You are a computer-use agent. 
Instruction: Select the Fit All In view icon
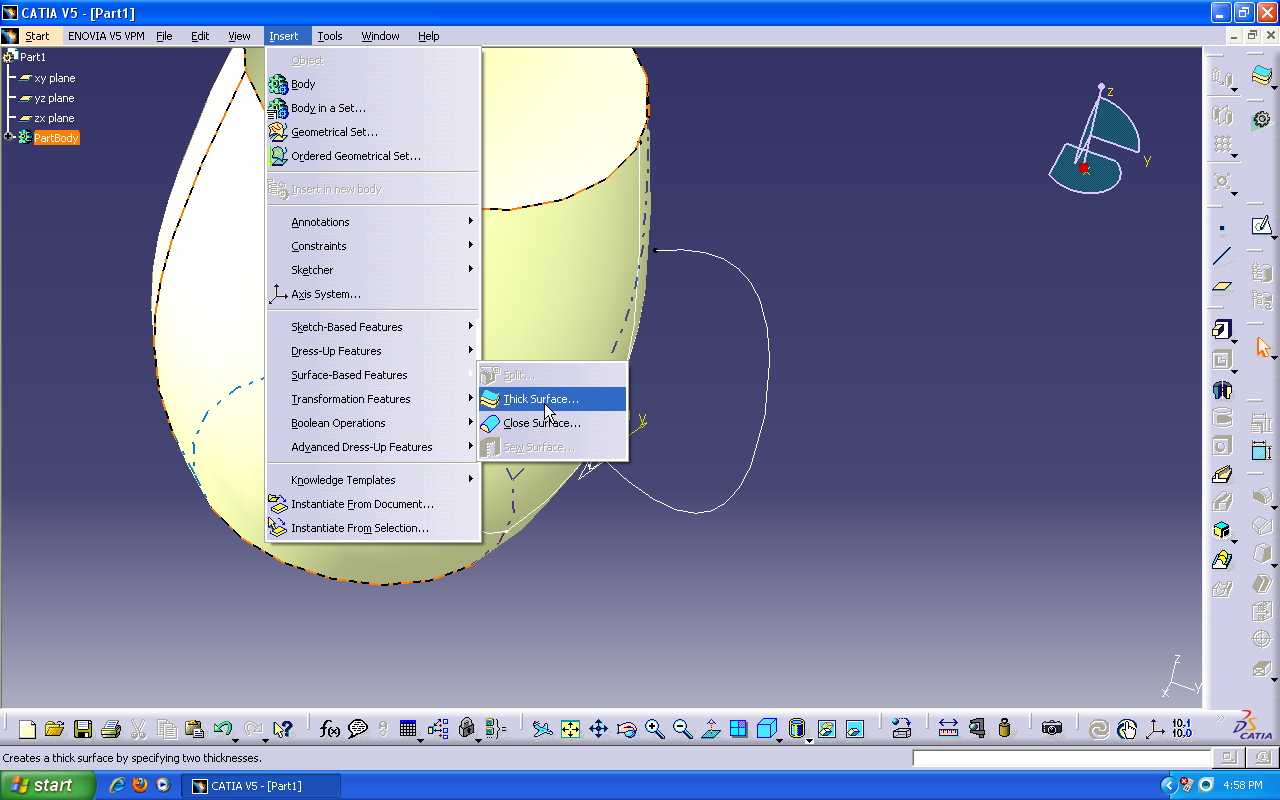570,729
